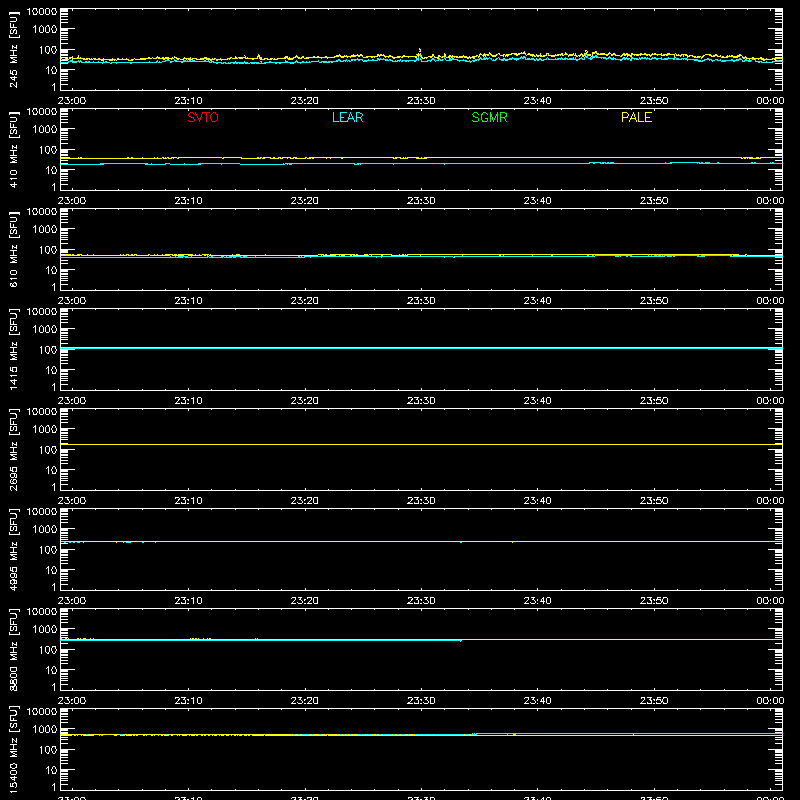Click 23:00 tick below 1415 MHz panel
Image resolution: width=800 pixels, height=800 pixels.
[x=72, y=401]
